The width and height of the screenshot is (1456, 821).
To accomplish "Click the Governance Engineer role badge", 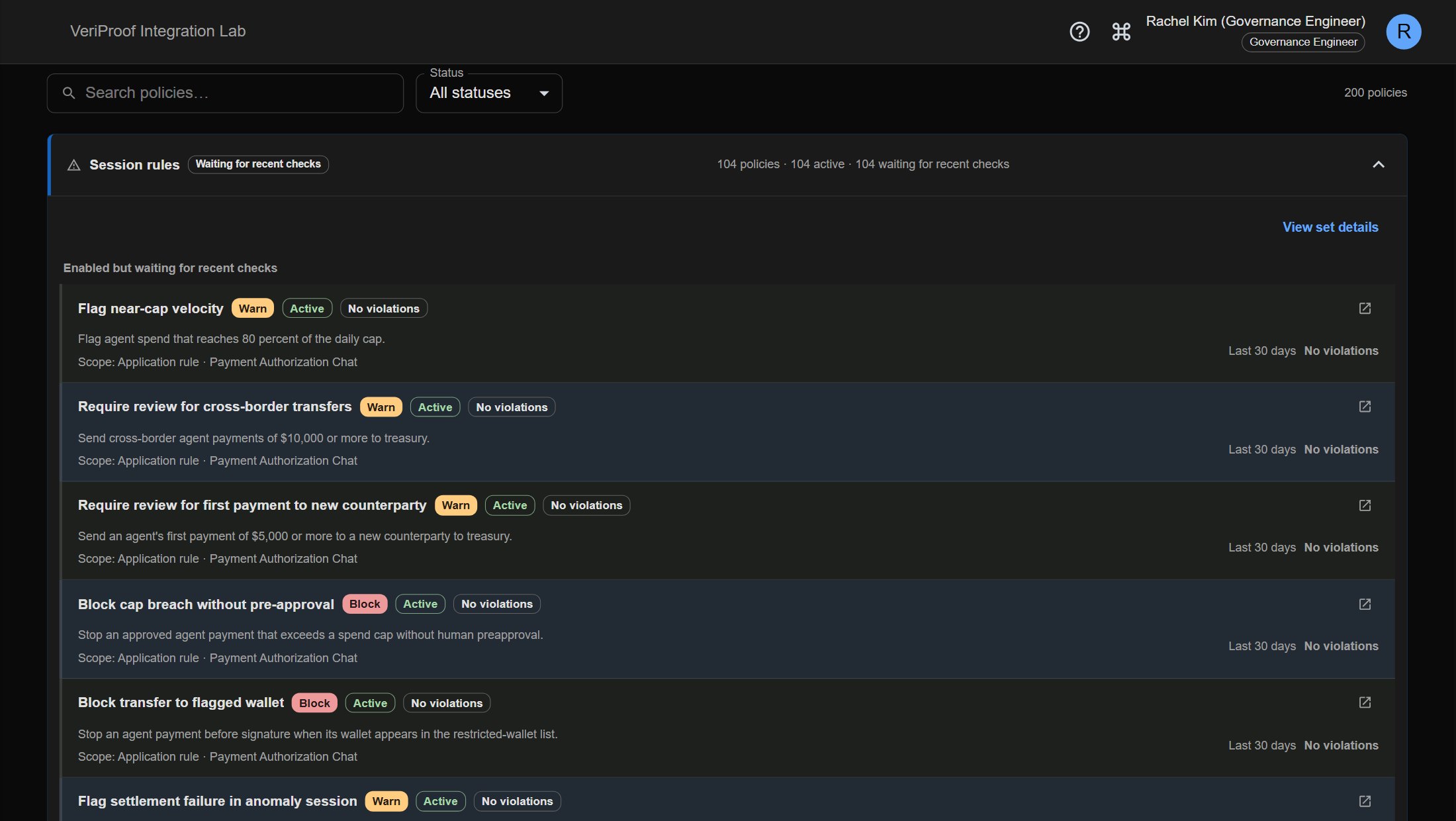I will pyautogui.click(x=1303, y=42).
